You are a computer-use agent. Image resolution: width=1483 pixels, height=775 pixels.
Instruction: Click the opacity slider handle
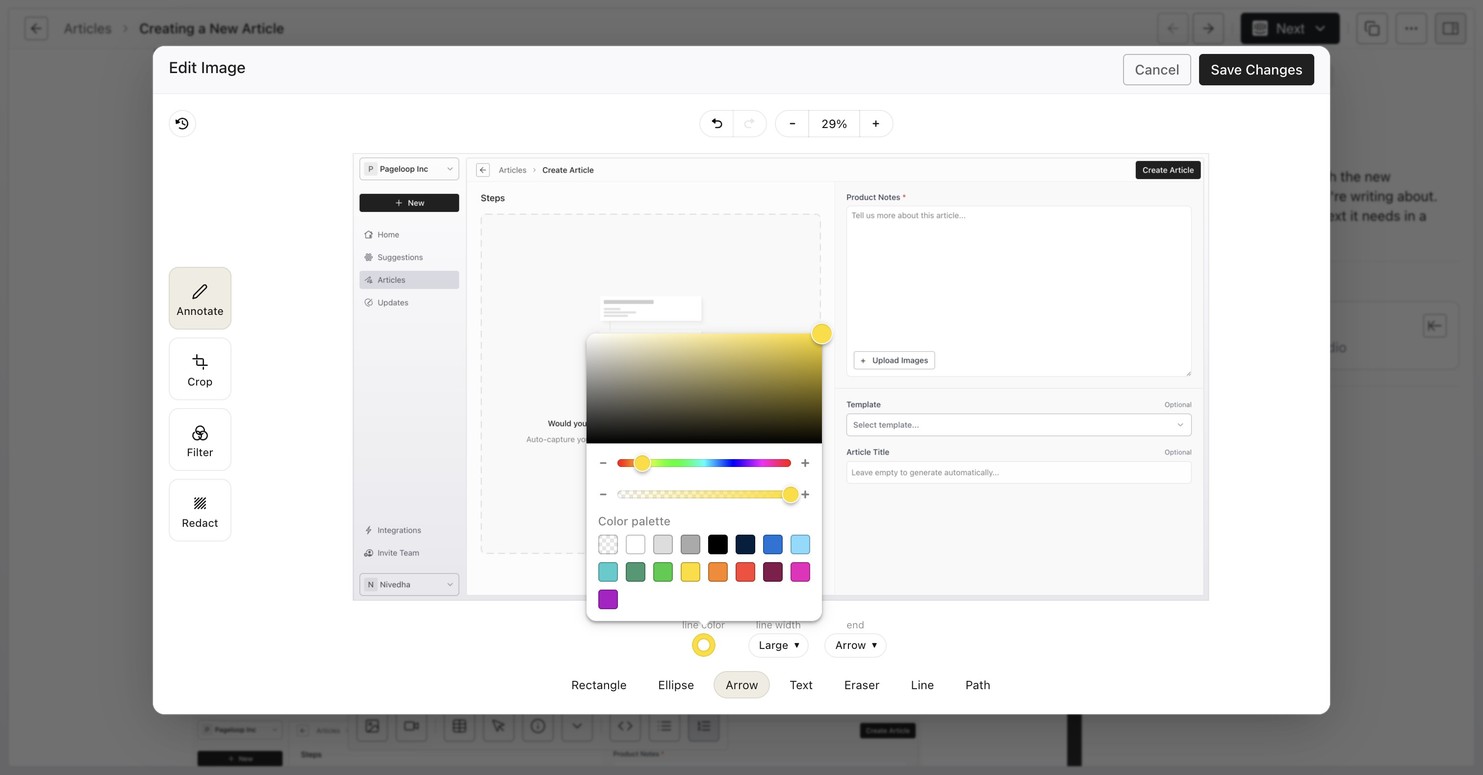coord(791,494)
